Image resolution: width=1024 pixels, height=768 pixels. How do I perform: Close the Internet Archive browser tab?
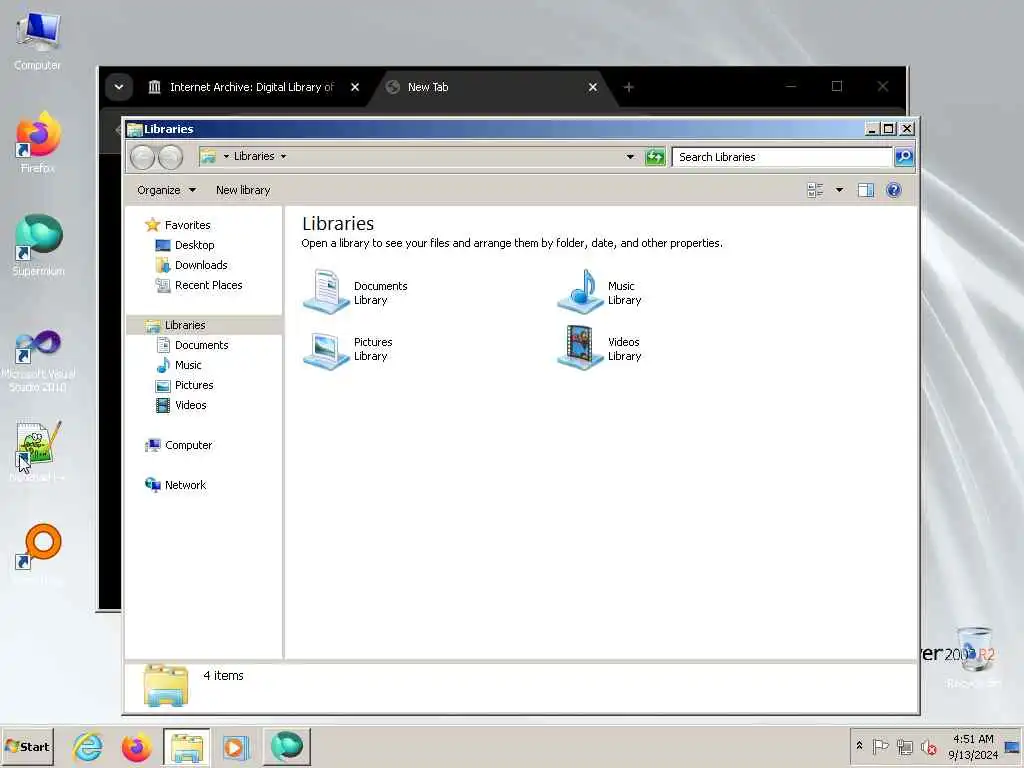click(x=355, y=87)
